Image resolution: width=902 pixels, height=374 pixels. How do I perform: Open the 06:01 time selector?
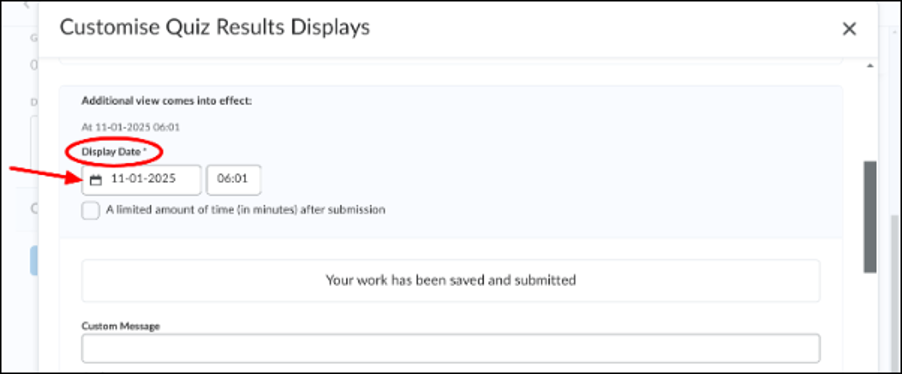234,180
